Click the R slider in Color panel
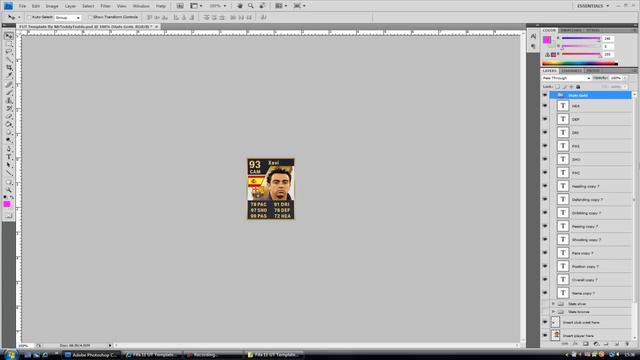 tap(581, 38)
